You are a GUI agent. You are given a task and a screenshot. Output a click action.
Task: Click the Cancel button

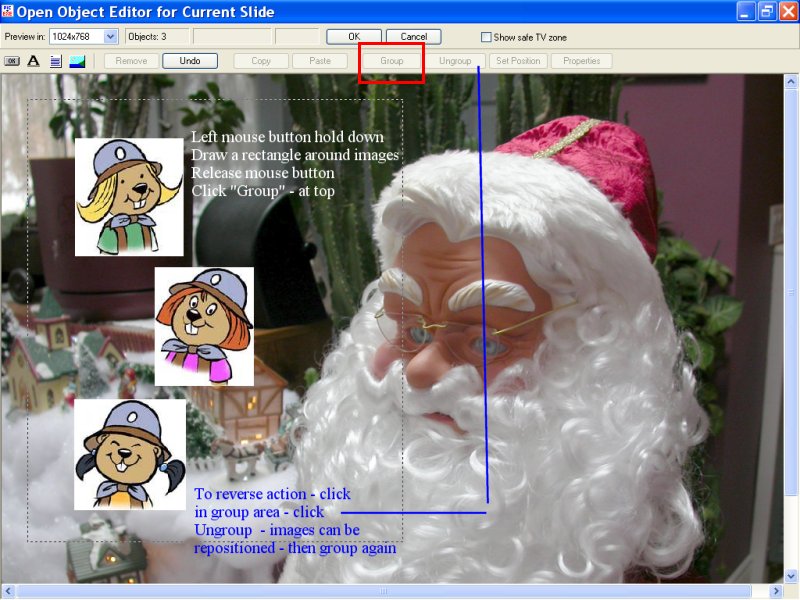[x=414, y=37]
